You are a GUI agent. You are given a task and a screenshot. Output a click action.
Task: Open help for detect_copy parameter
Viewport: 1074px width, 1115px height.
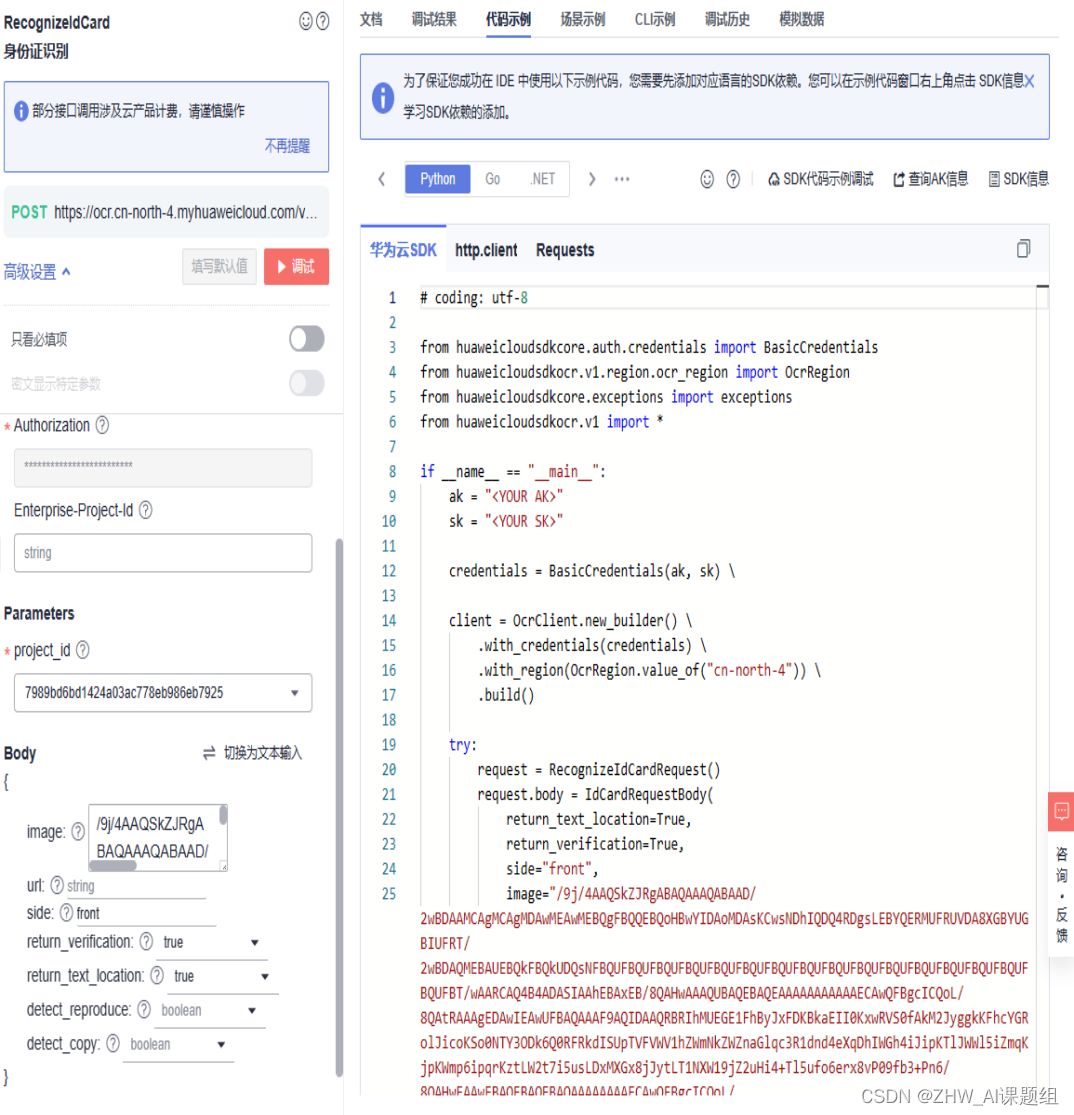point(113,1043)
